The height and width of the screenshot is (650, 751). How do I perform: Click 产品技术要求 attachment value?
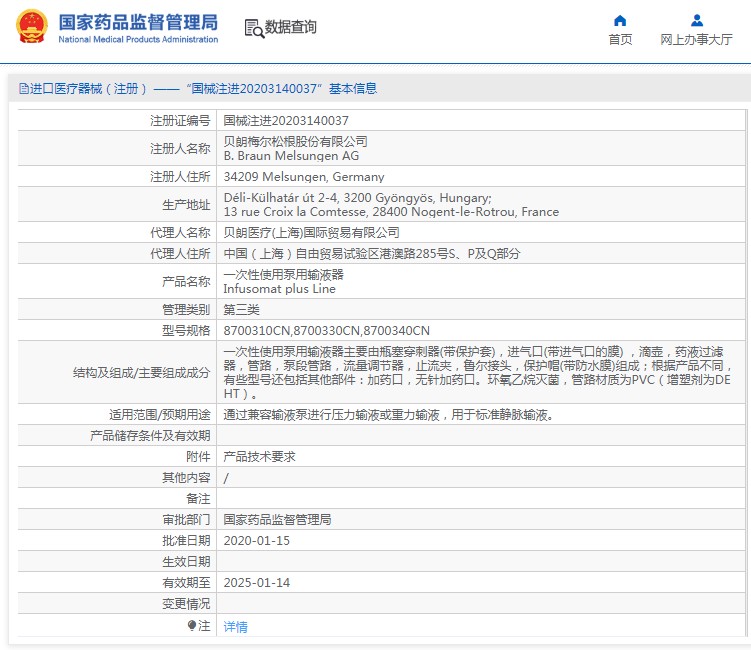pyautogui.click(x=259, y=456)
